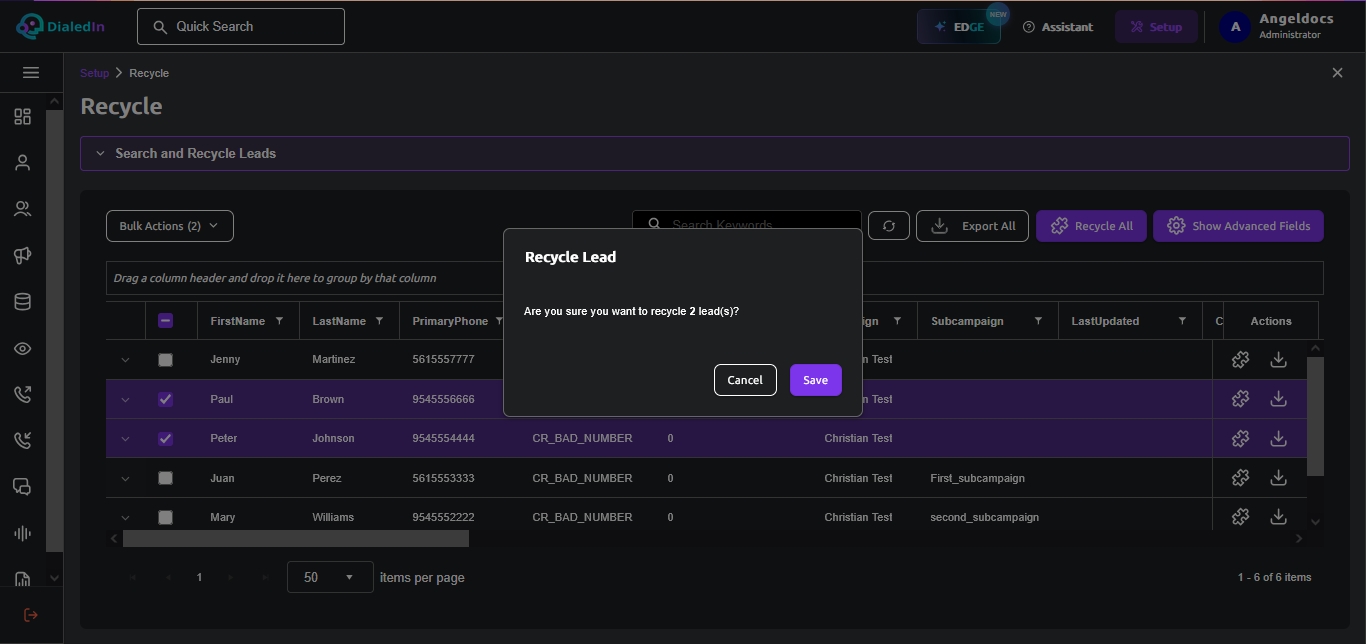
Task: Expand the Juan Perez row details
Action: pos(126,478)
